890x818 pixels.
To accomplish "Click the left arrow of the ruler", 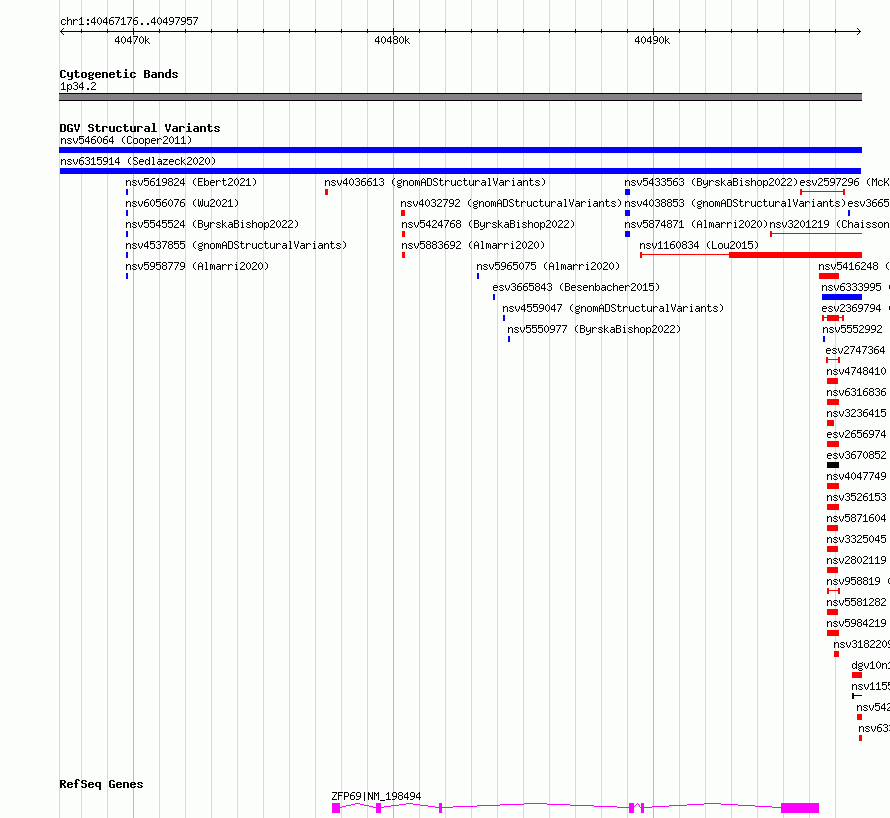I will coord(63,31).
